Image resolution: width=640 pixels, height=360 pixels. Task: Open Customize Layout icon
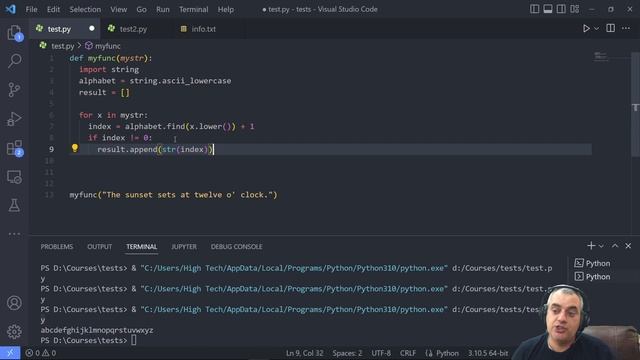click(x=575, y=9)
